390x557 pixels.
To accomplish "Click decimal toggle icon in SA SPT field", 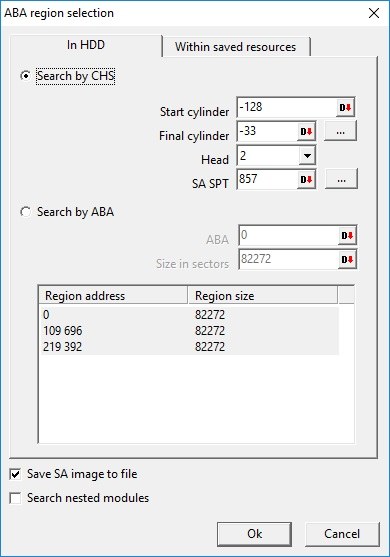I will click(306, 179).
